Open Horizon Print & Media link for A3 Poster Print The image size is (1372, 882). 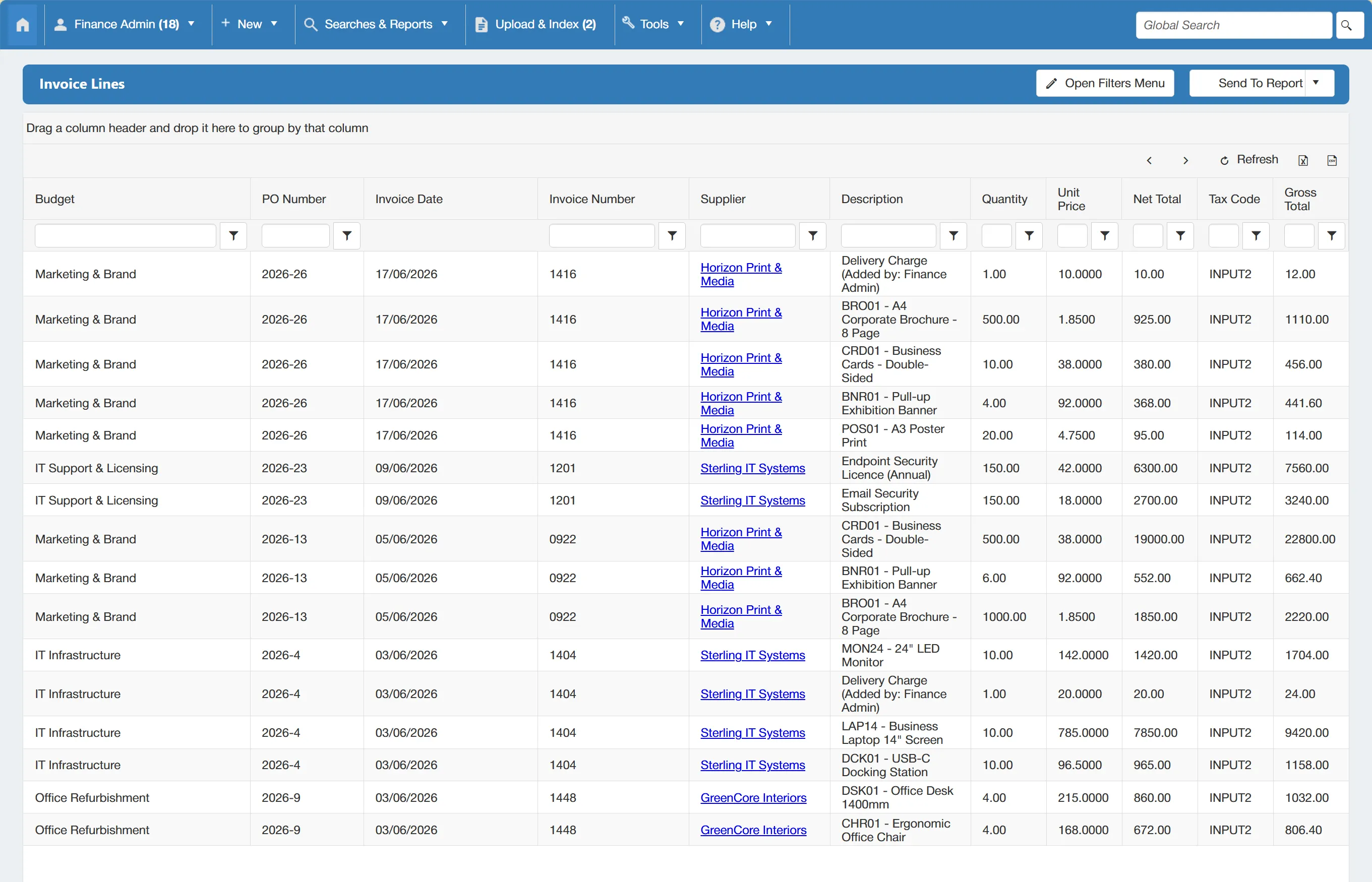click(741, 435)
